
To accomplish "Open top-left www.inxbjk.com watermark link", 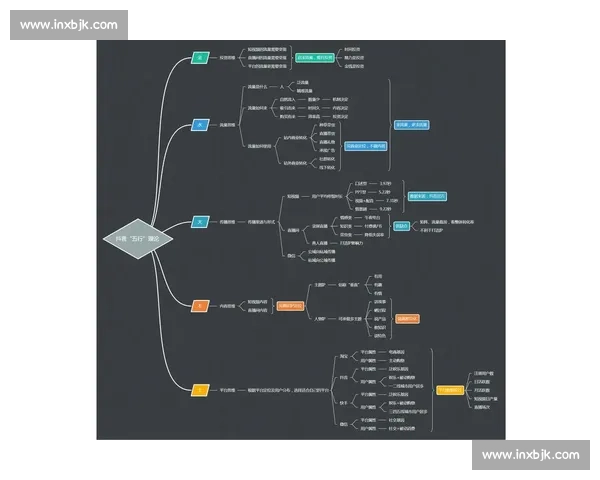I will [68, 24].
